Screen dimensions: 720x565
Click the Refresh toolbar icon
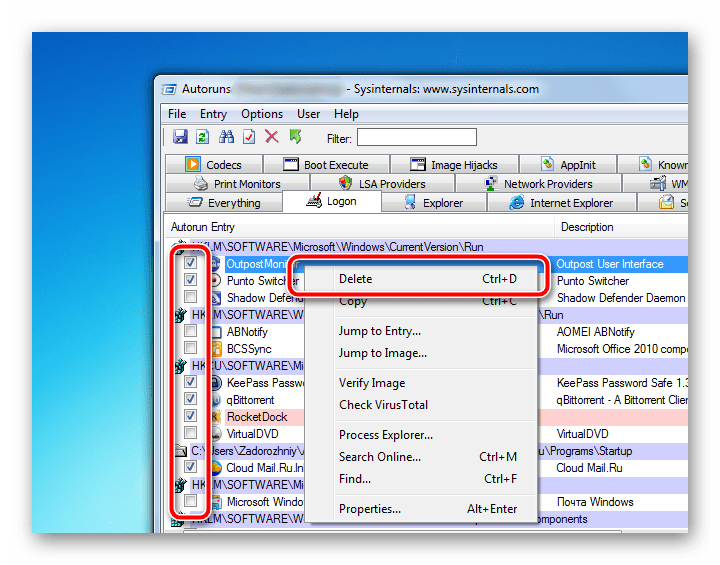point(202,137)
